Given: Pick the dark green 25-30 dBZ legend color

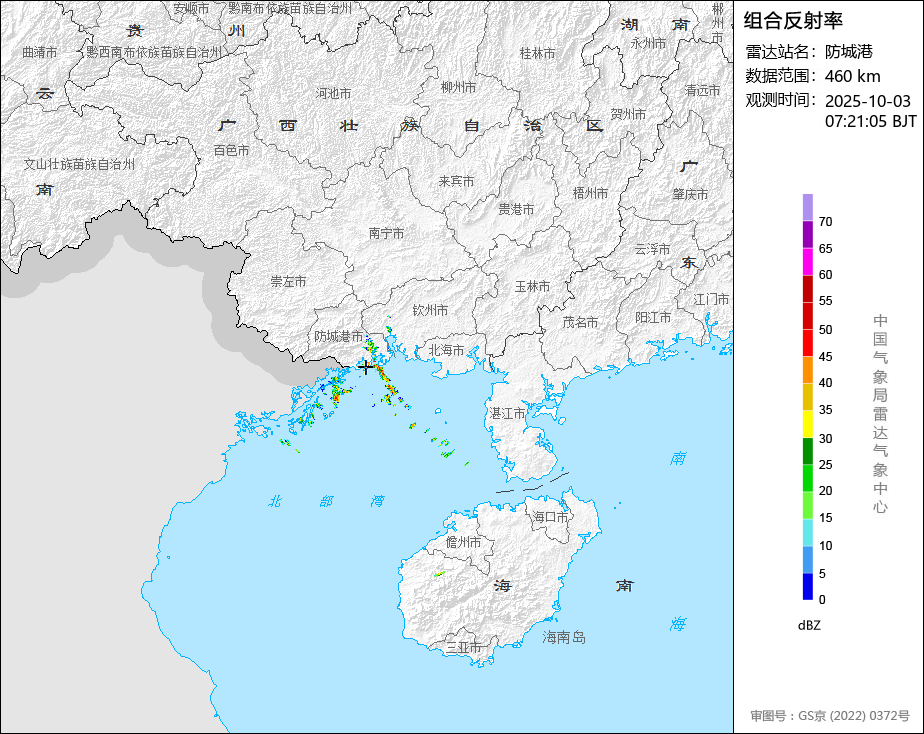Looking at the screenshot, I should pyautogui.click(x=807, y=451).
